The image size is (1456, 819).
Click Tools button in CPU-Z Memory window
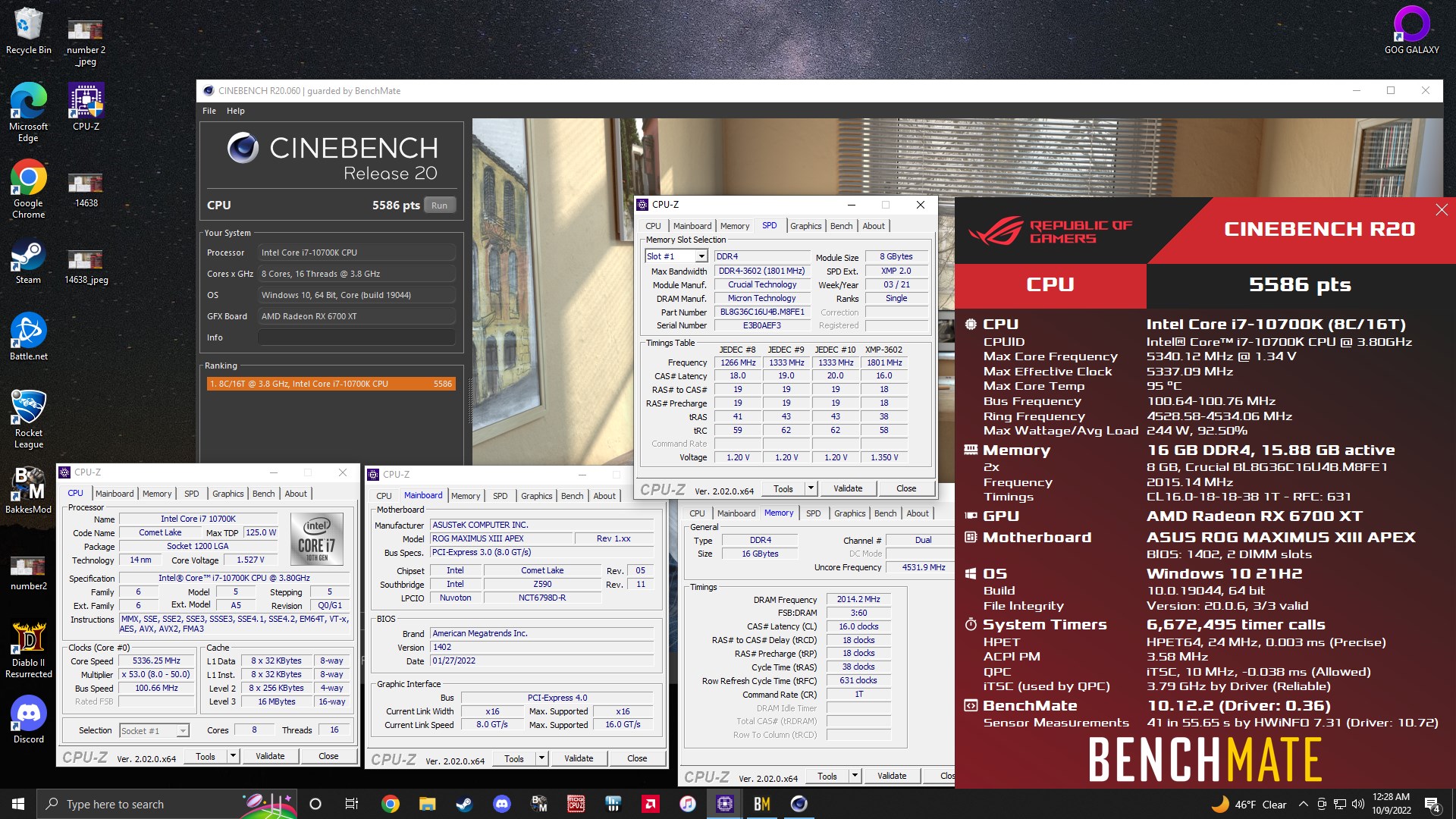tap(827, 776)
